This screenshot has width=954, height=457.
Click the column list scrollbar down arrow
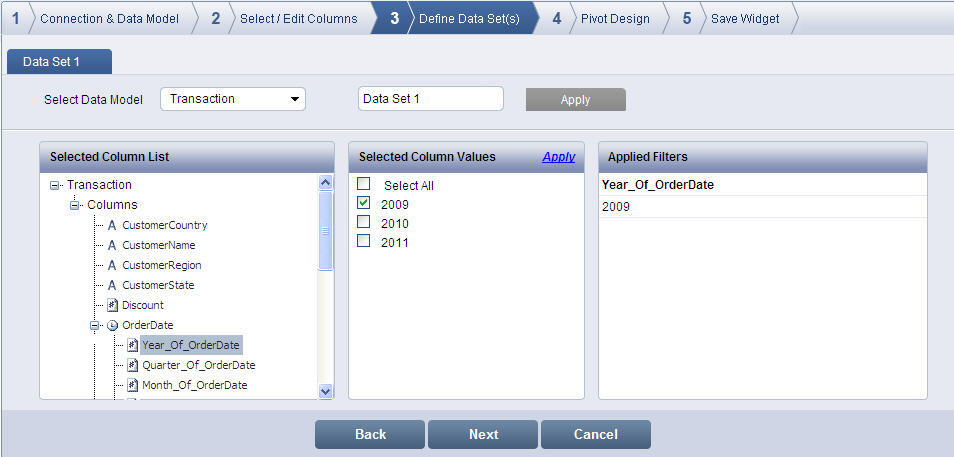(x=325, y=392)
